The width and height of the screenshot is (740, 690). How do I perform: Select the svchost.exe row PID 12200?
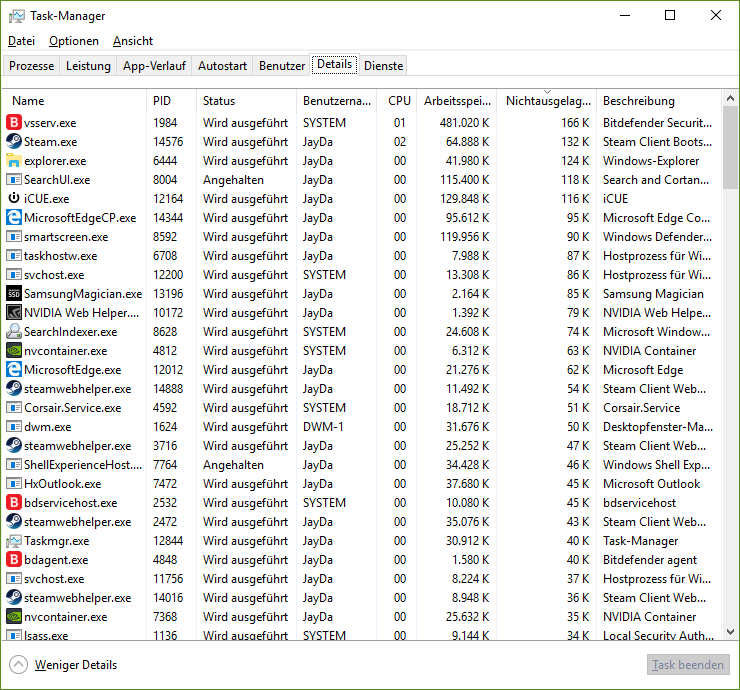[362, 275]
